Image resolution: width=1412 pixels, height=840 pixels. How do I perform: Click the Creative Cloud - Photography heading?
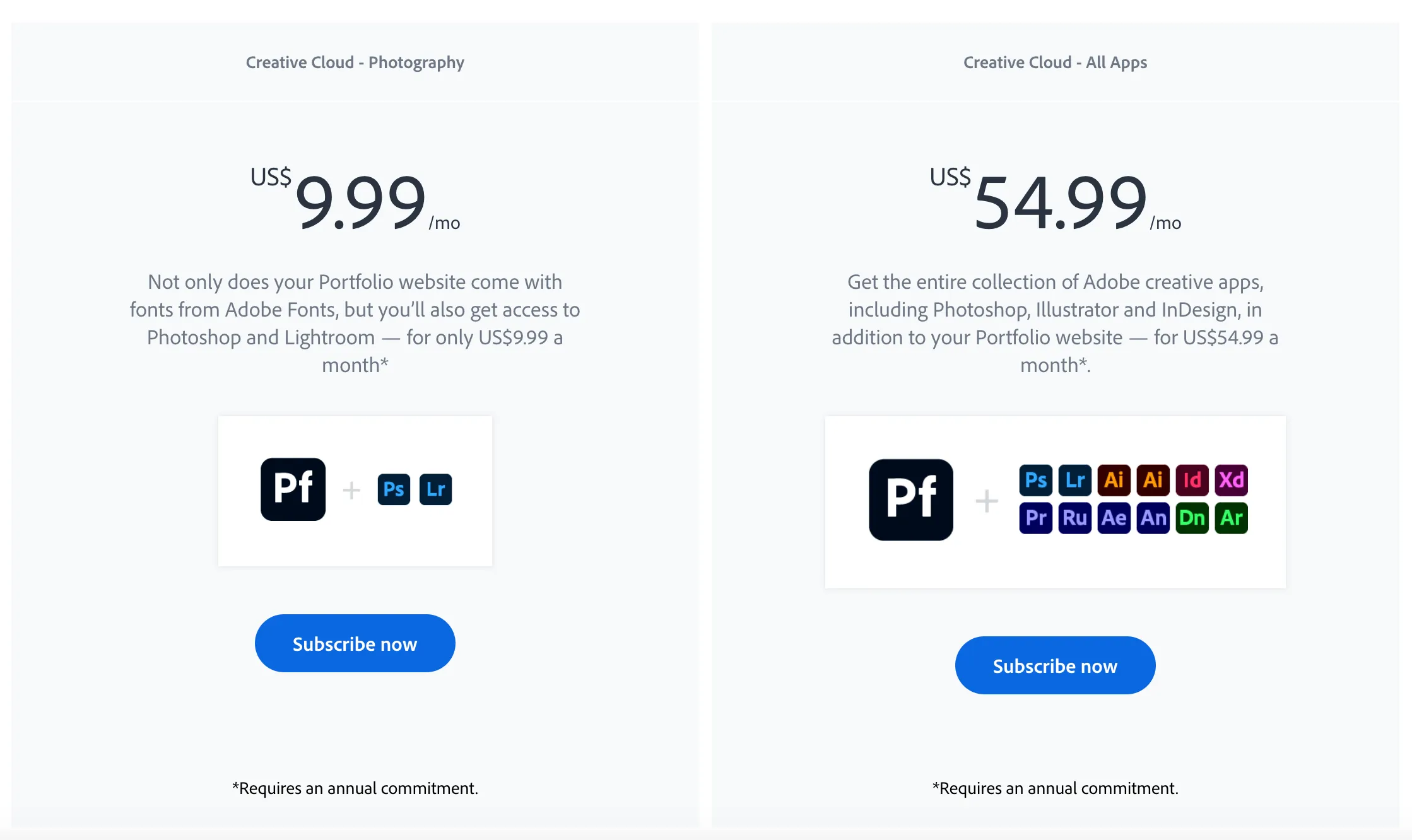click(355, 62)
